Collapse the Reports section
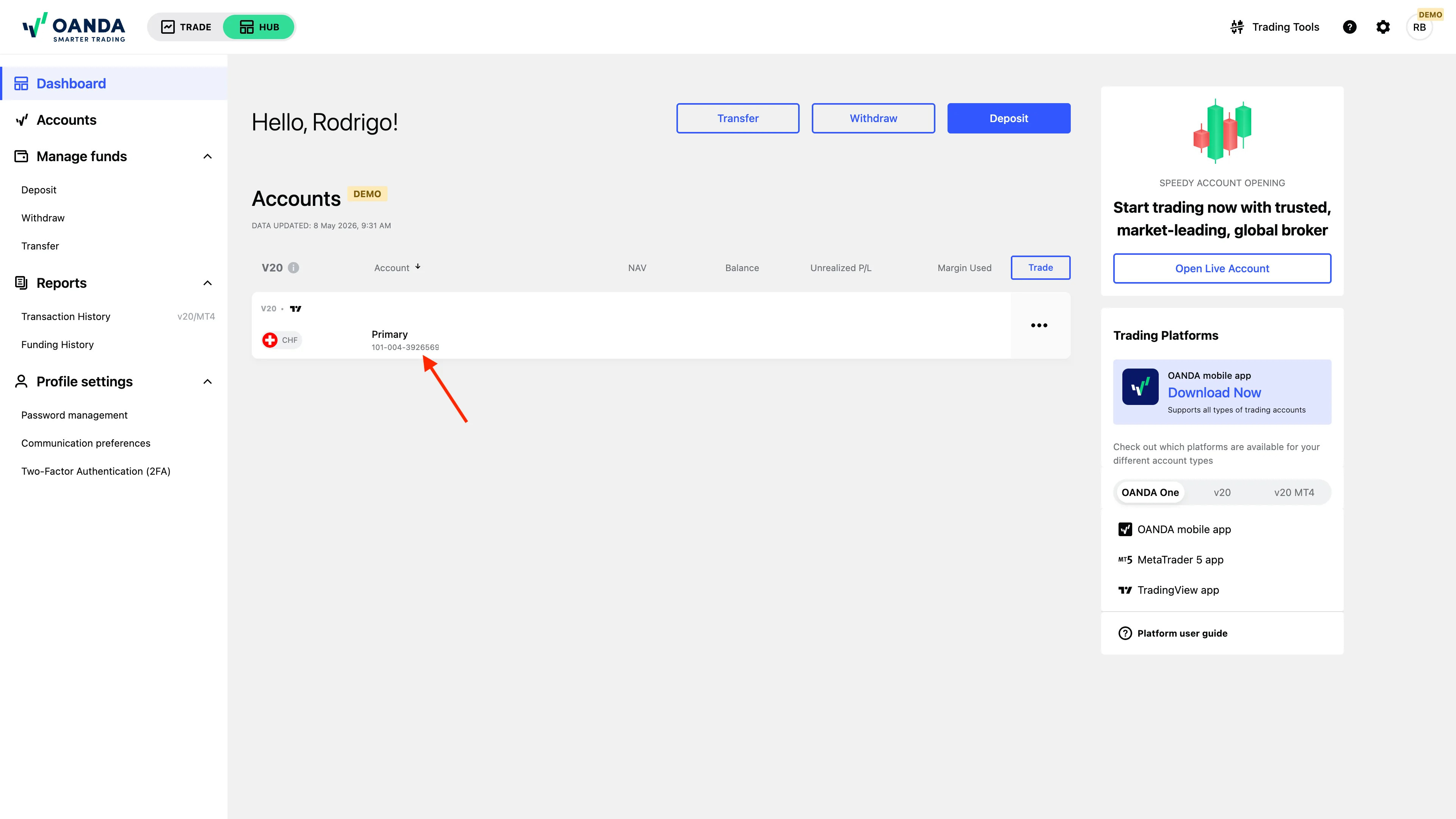Image resolution: width=1456 pixels, height=819 pixels. tap(207, 283)
